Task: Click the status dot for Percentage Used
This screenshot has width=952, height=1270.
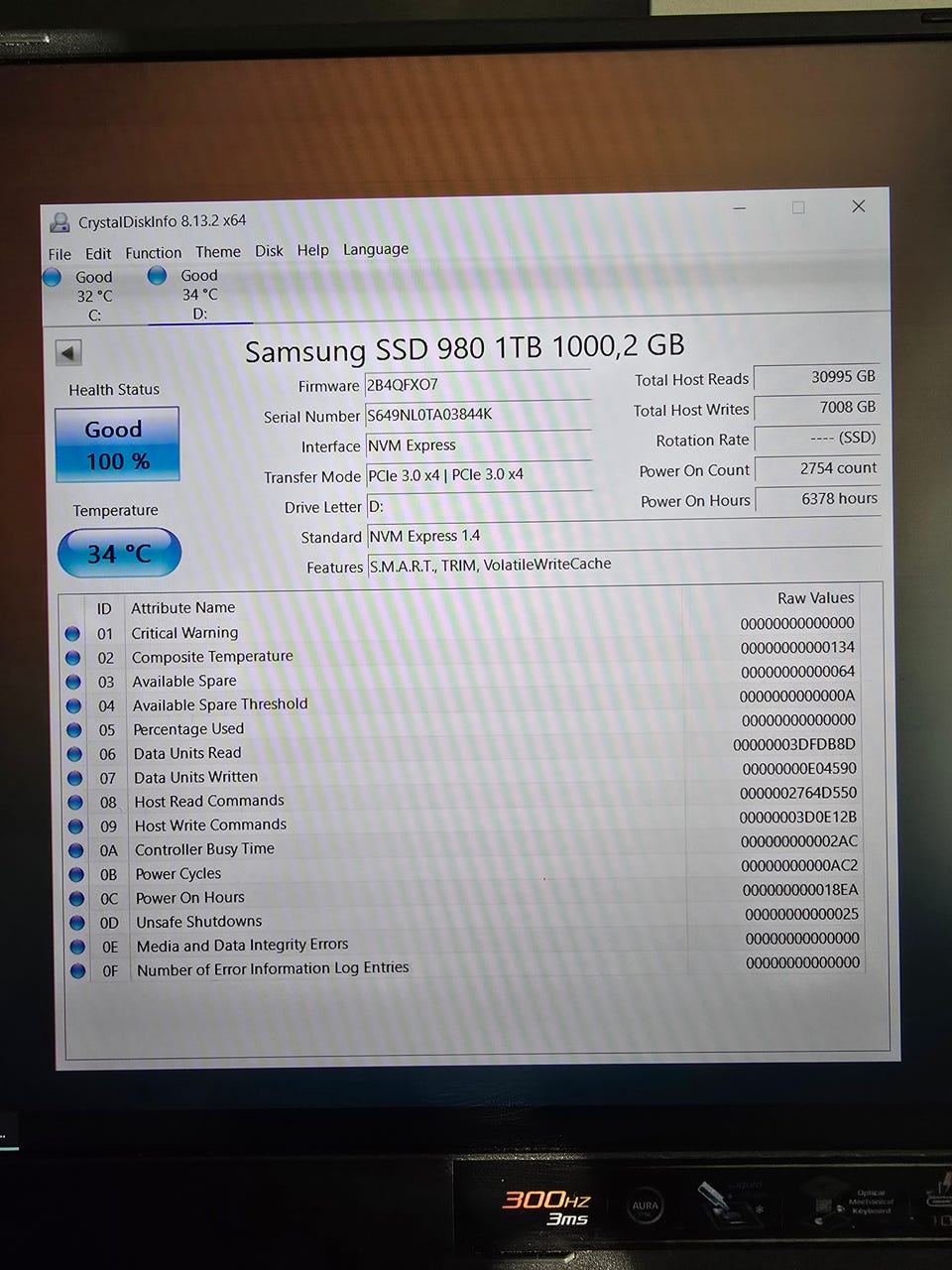Action: (74, 729)
